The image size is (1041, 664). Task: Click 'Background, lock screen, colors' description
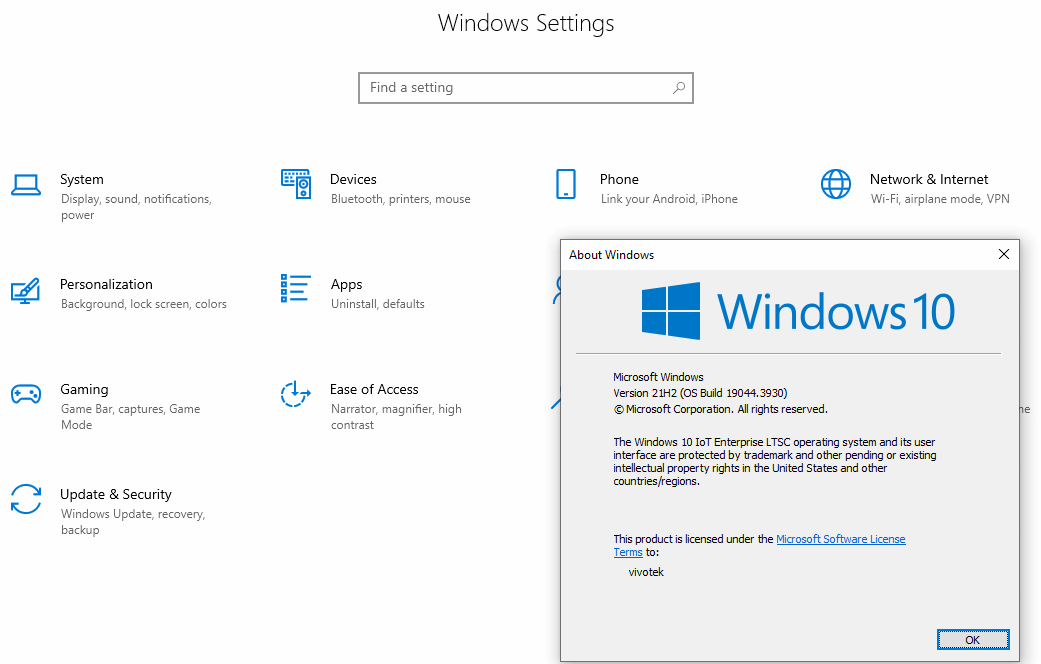pos(144,303)
